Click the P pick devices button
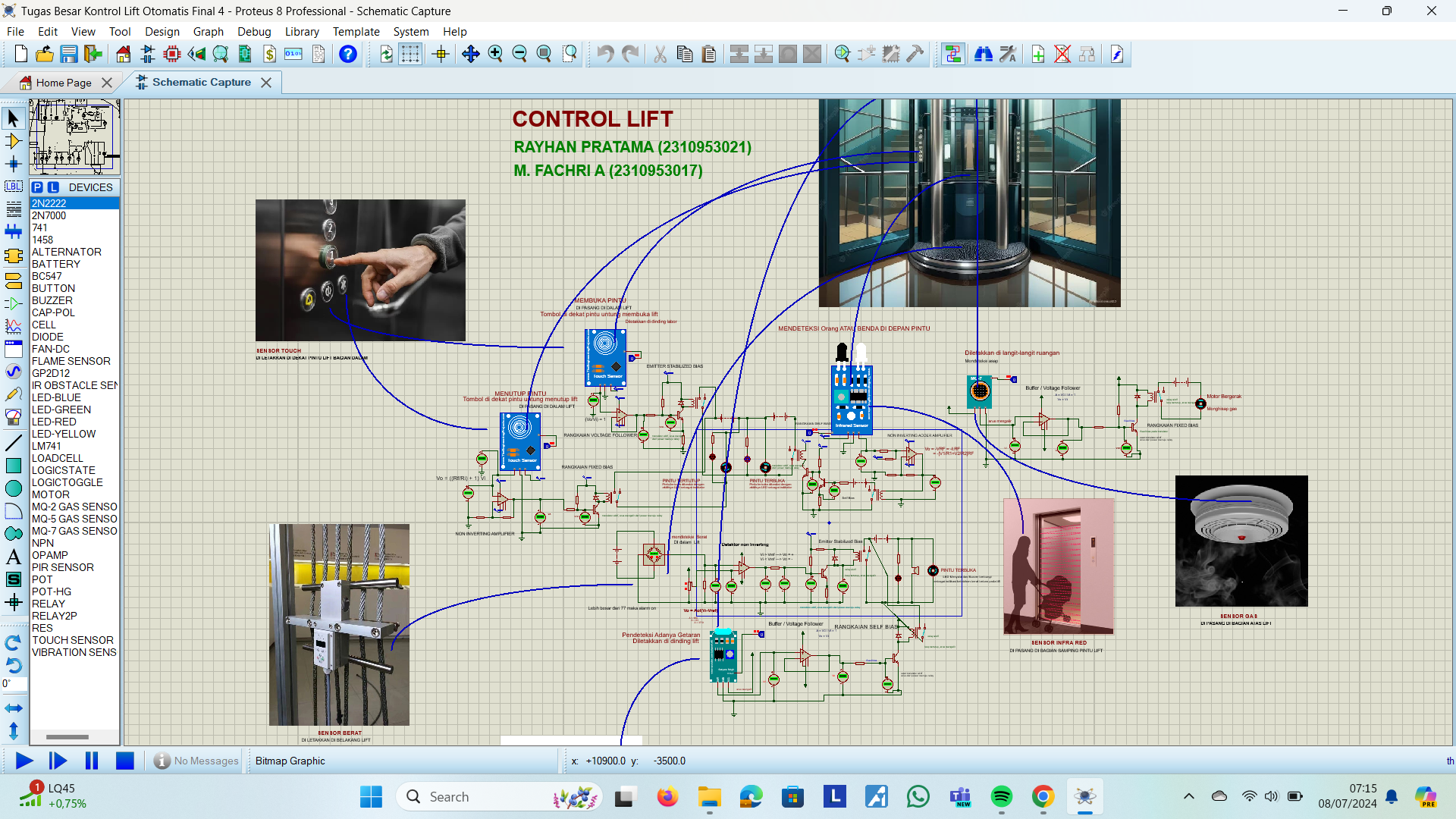The height and width of the screenshot is (819, 1456). pos(37,187)
